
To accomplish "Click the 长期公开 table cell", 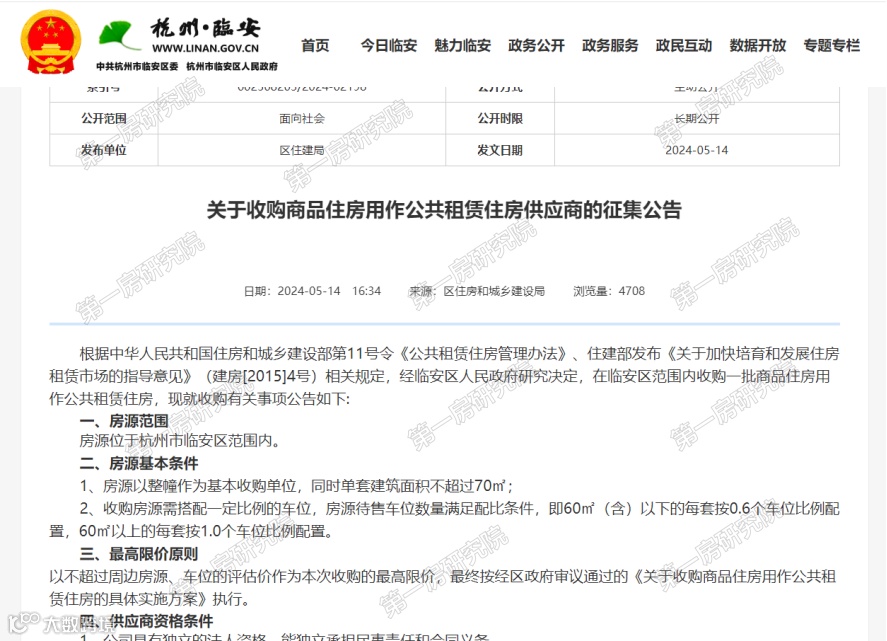I will tap(697, 119).
